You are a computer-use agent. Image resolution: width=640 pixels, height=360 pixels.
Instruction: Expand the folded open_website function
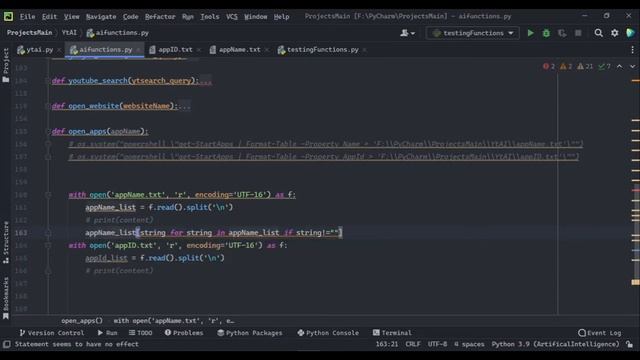(x=48, y=106)
